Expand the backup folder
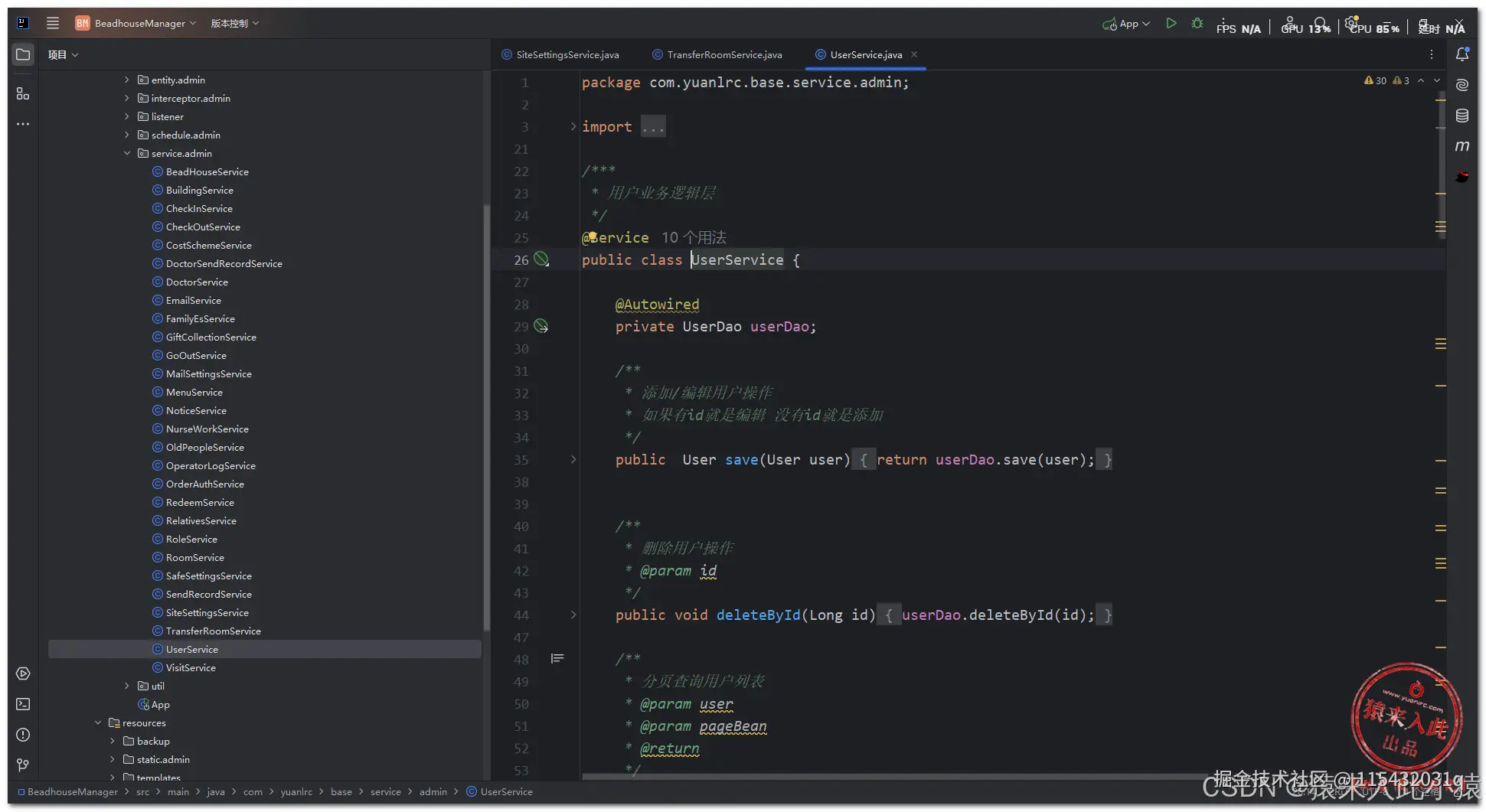This screenshot has width=1486, height=812. (113, 741)
